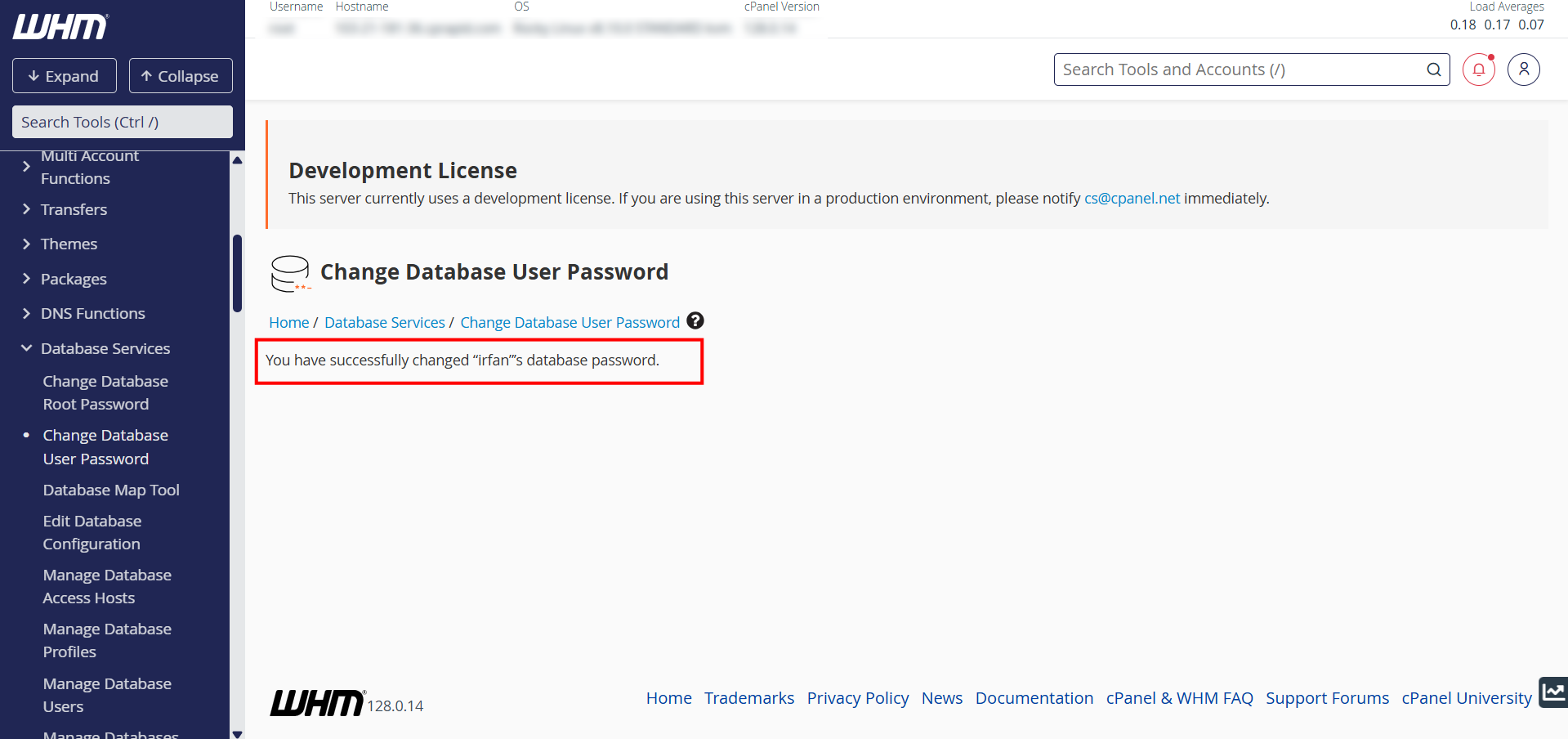Viewport: 1568px width, 739px height.
Task: Open Edit Database Configuration
Action: (x=92, y=532)
